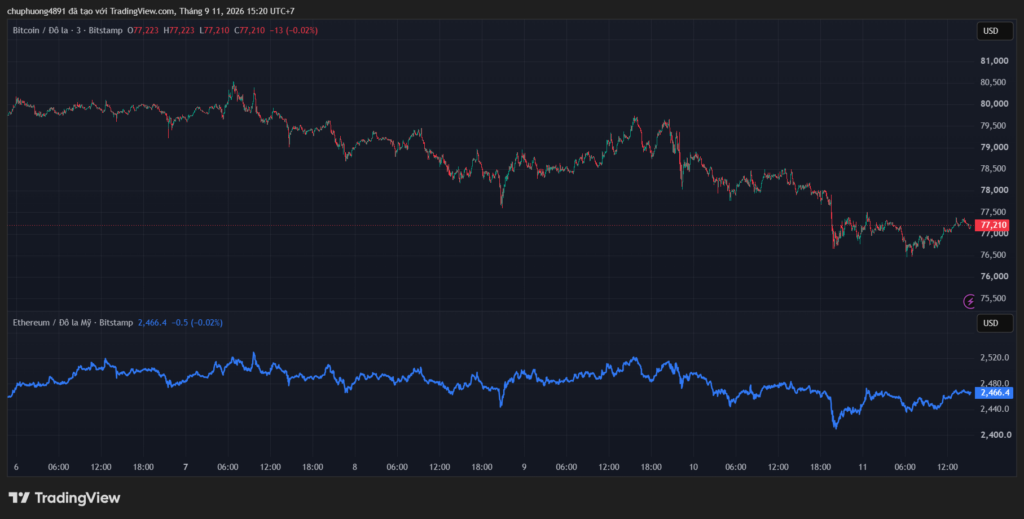Select the Bitcoin / Đô la Bitstamp symbol title
The width and height of the screenshot is (1024, 519).
point(67,31)
